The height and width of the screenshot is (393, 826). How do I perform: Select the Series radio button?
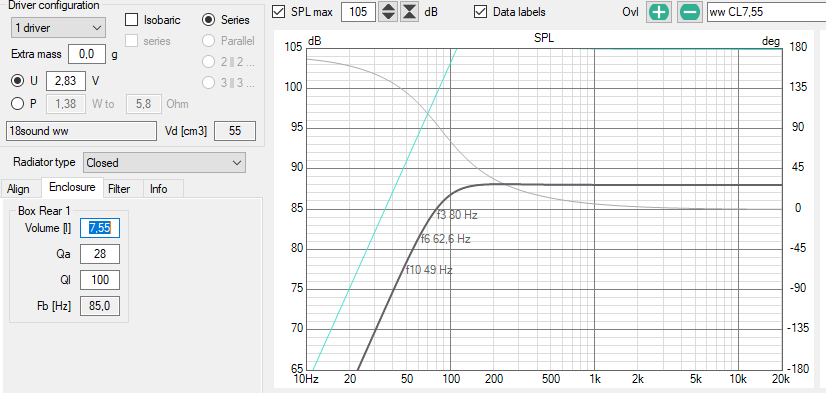coord(209,20)
